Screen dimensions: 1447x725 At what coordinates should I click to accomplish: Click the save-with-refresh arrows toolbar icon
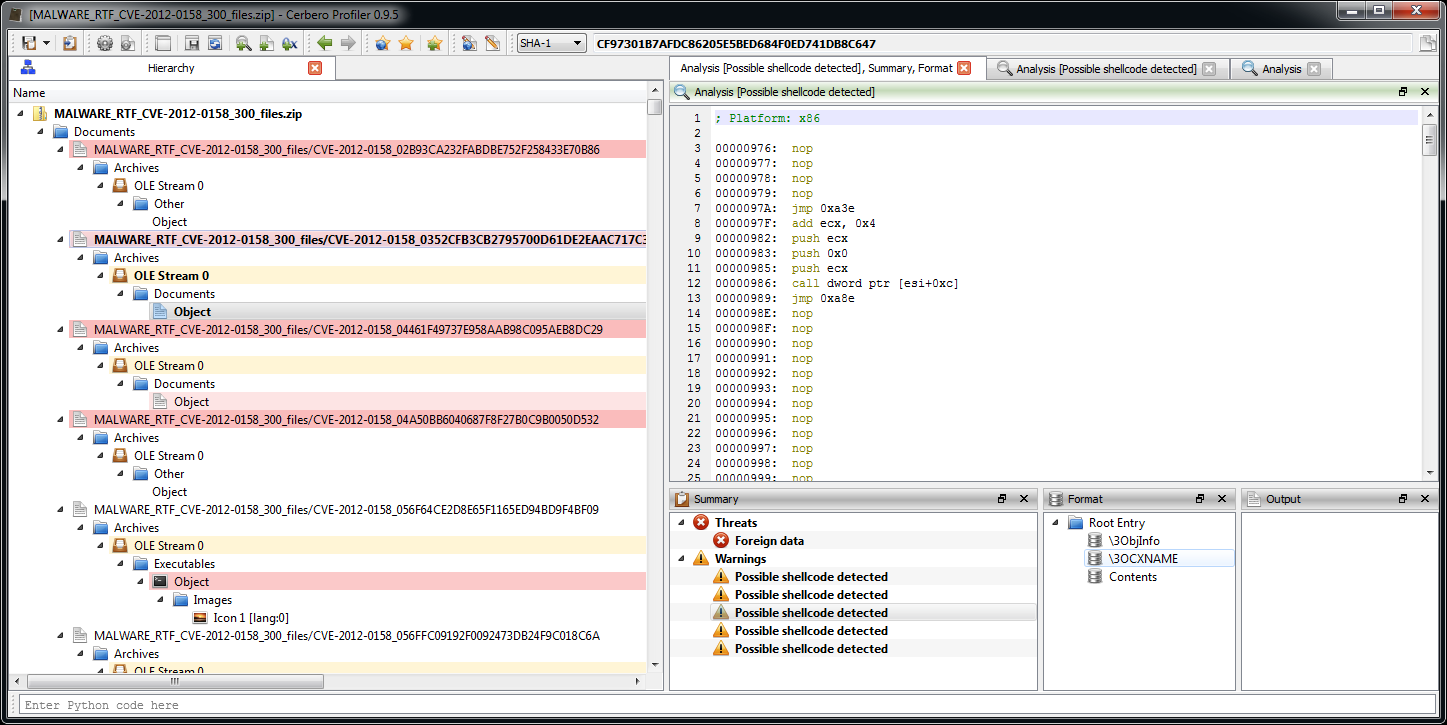214,43
